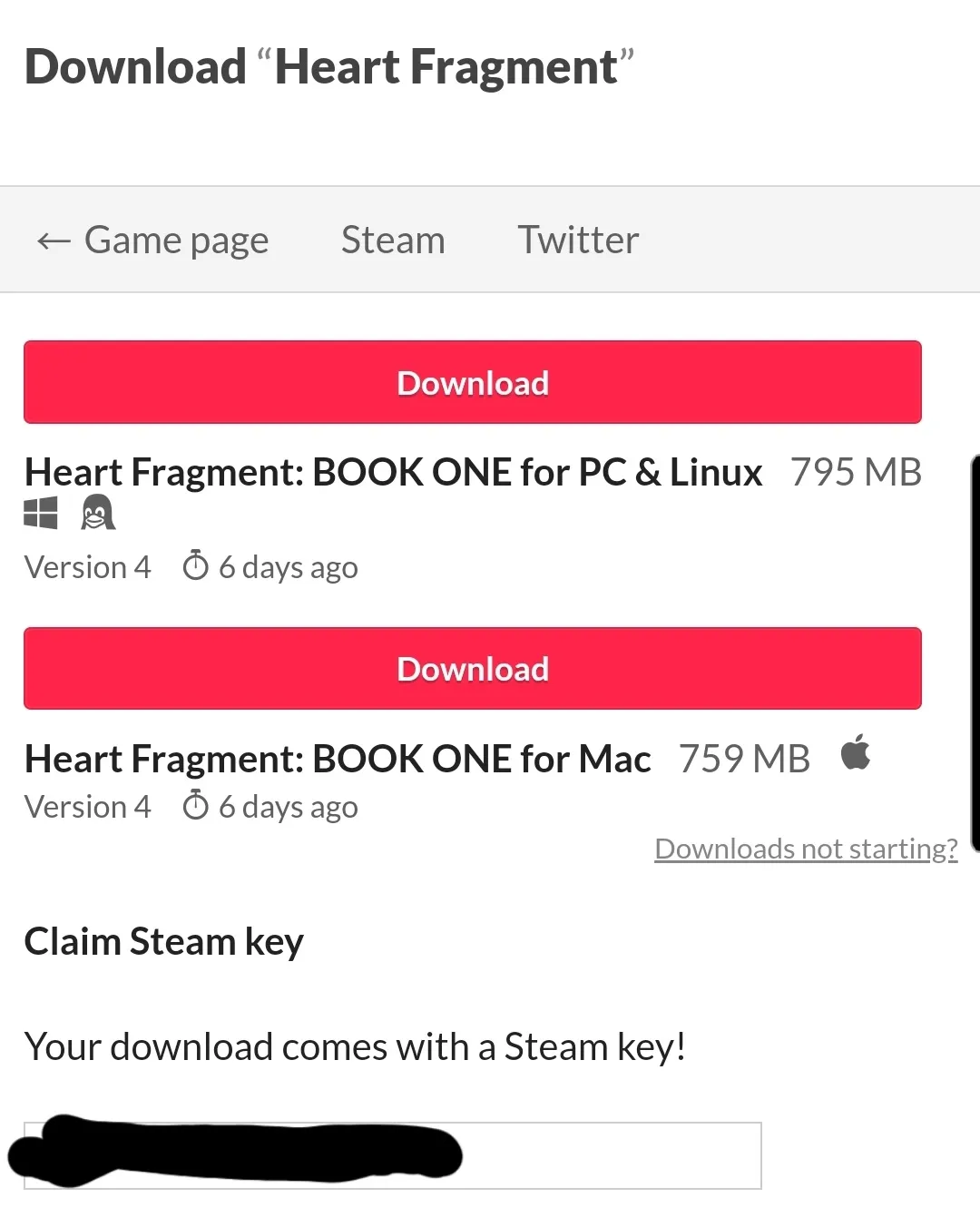980x1227 pixels.
Task: Click the Windows logo icon
Action: 41,513
